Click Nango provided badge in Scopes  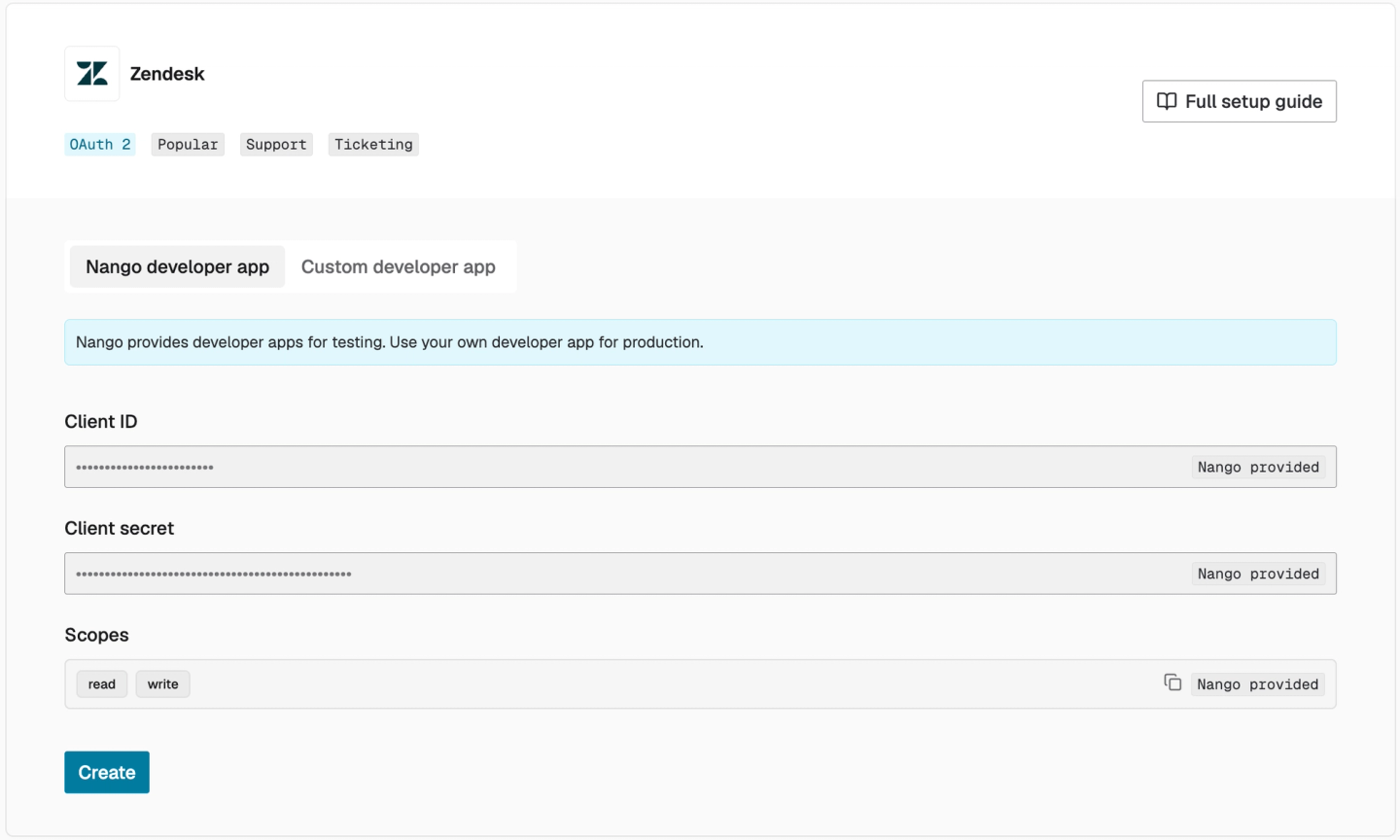pos(1258,684)
